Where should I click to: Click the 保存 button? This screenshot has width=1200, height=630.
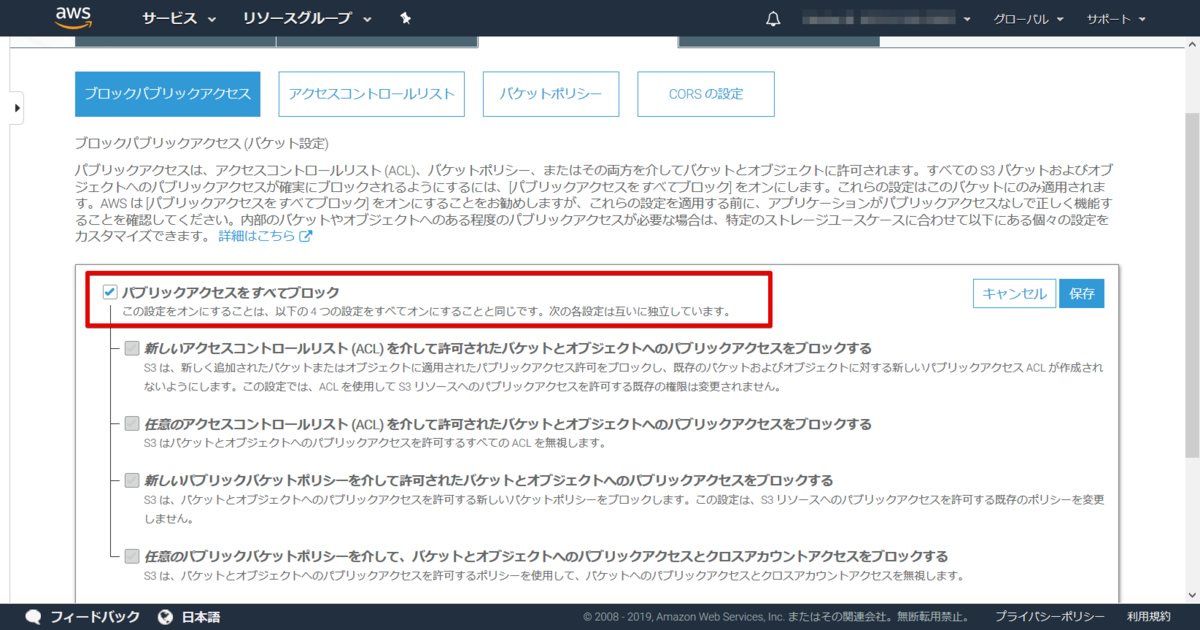1081,294
